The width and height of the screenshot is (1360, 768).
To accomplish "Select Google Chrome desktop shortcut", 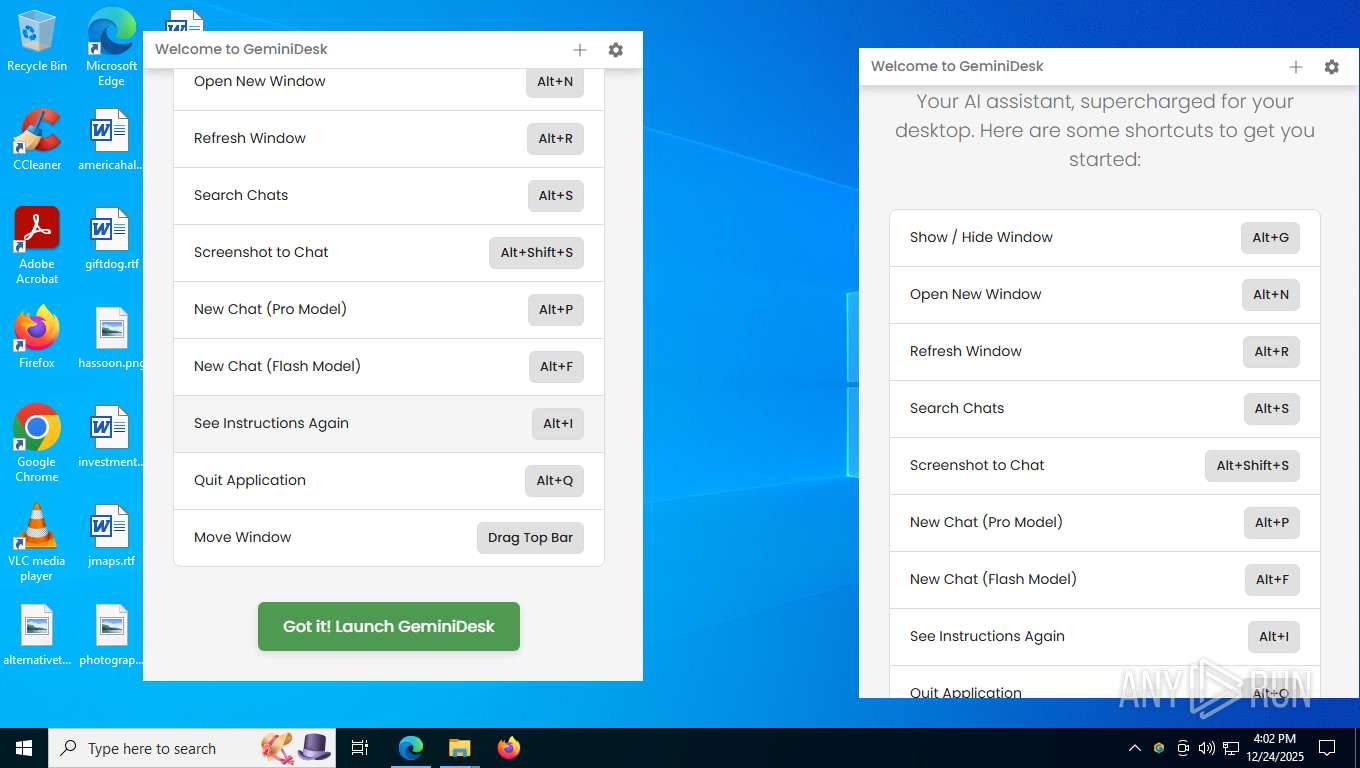I will pyautogui.click(x=37, y=444).
